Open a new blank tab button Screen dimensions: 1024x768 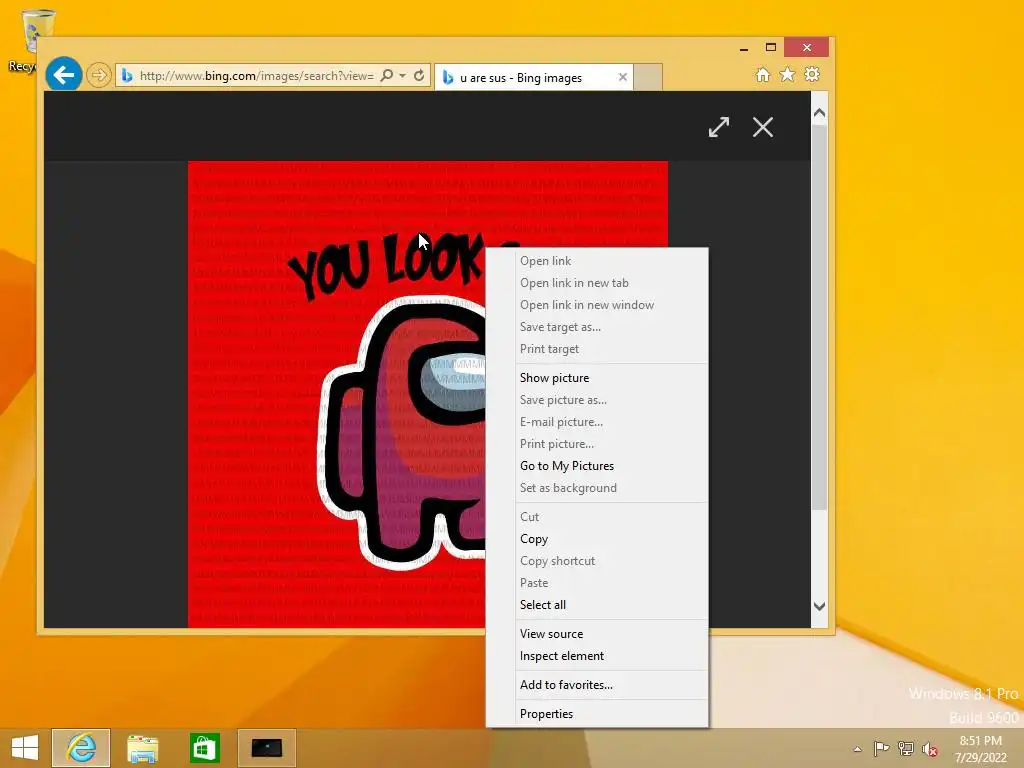(648, 77)
